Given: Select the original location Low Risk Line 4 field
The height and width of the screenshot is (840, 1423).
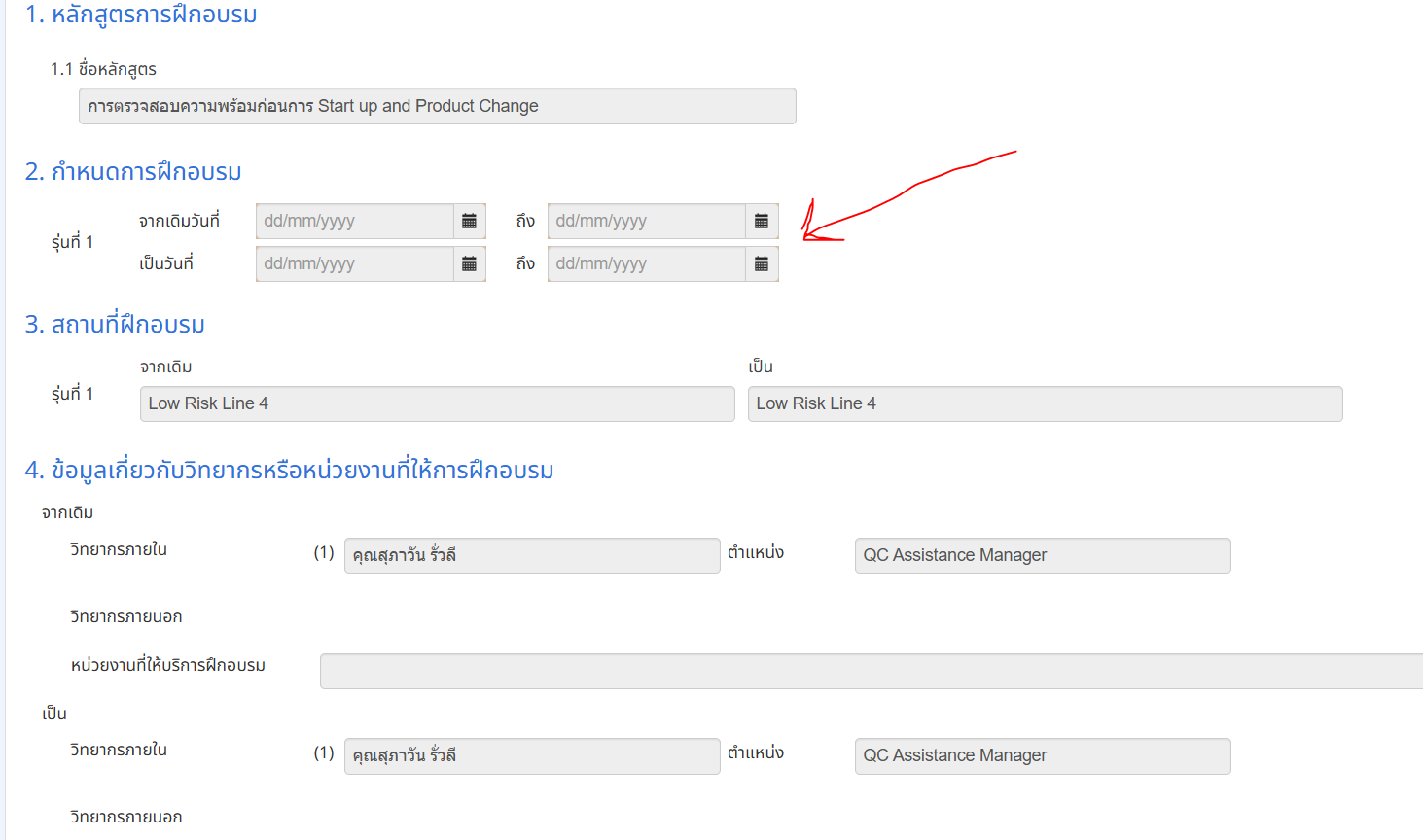Looking at the screenshot, I should point(437,403).
